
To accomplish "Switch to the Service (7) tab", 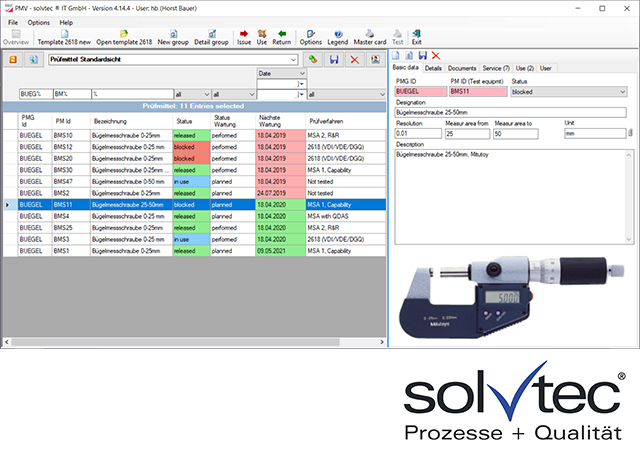I will [497, 68].
